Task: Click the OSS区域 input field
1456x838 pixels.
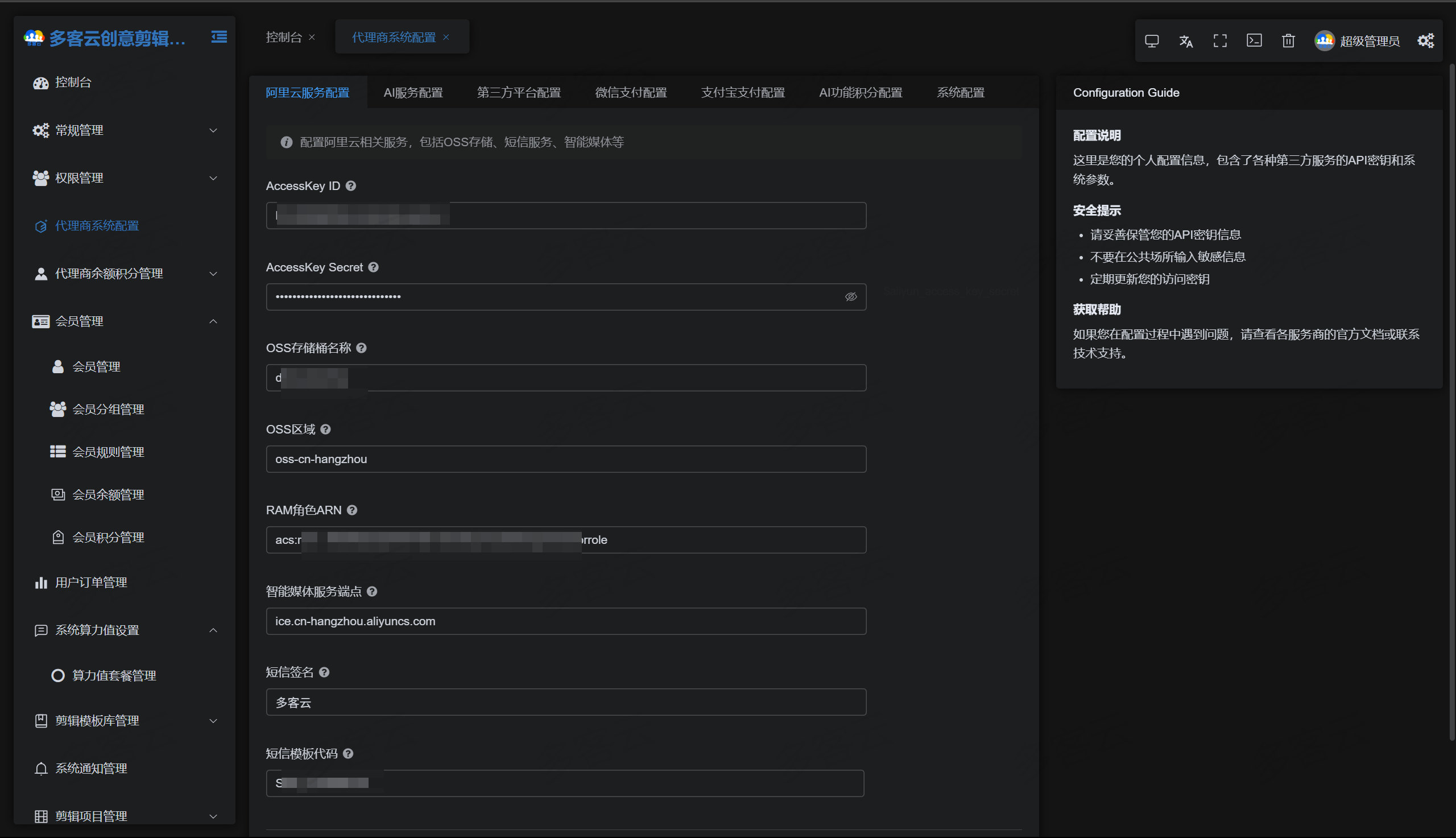Action: (565, 459)
